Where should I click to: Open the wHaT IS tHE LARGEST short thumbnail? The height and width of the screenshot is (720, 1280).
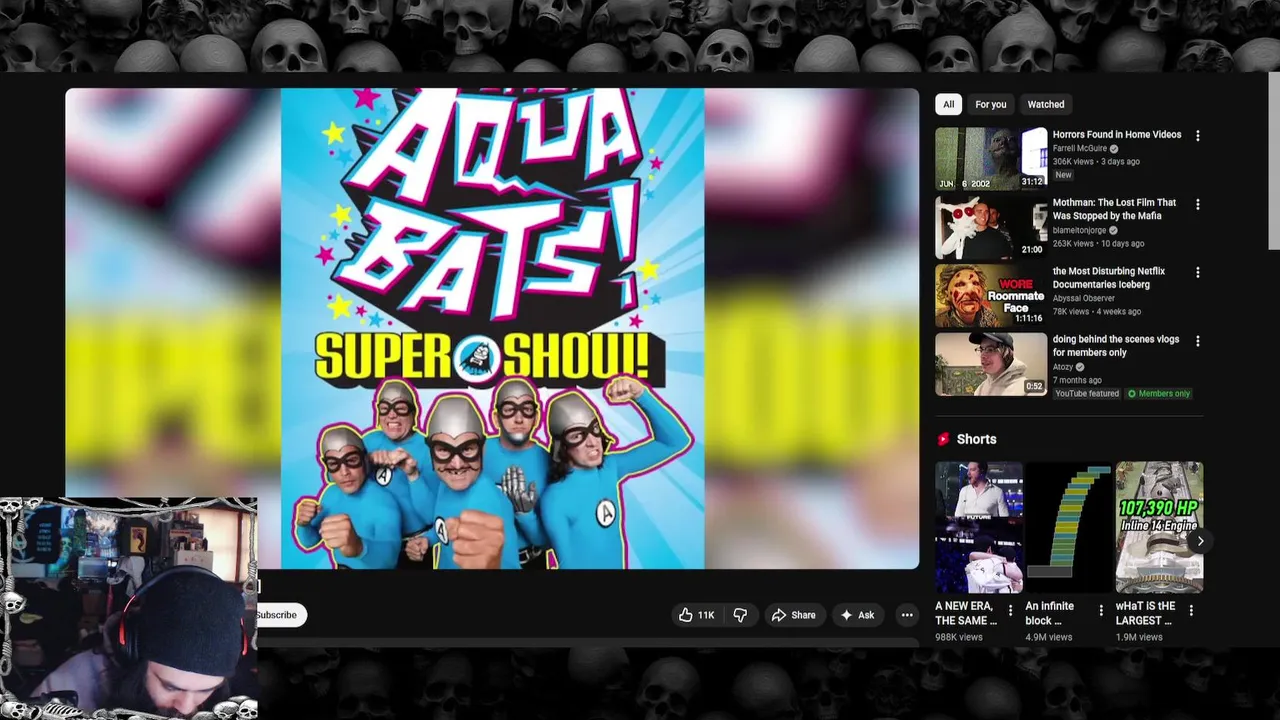[x=1159, y=527]
